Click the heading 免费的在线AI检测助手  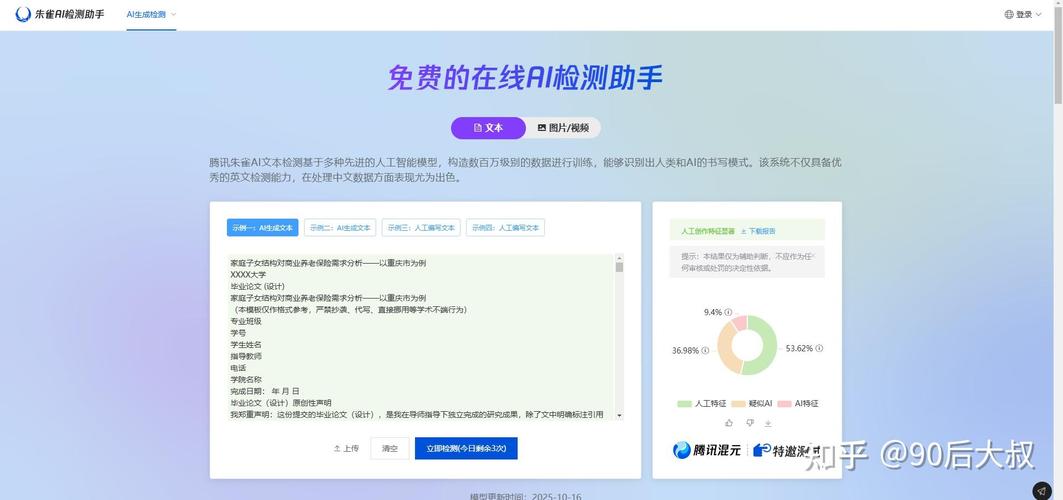tap(525, 78)
